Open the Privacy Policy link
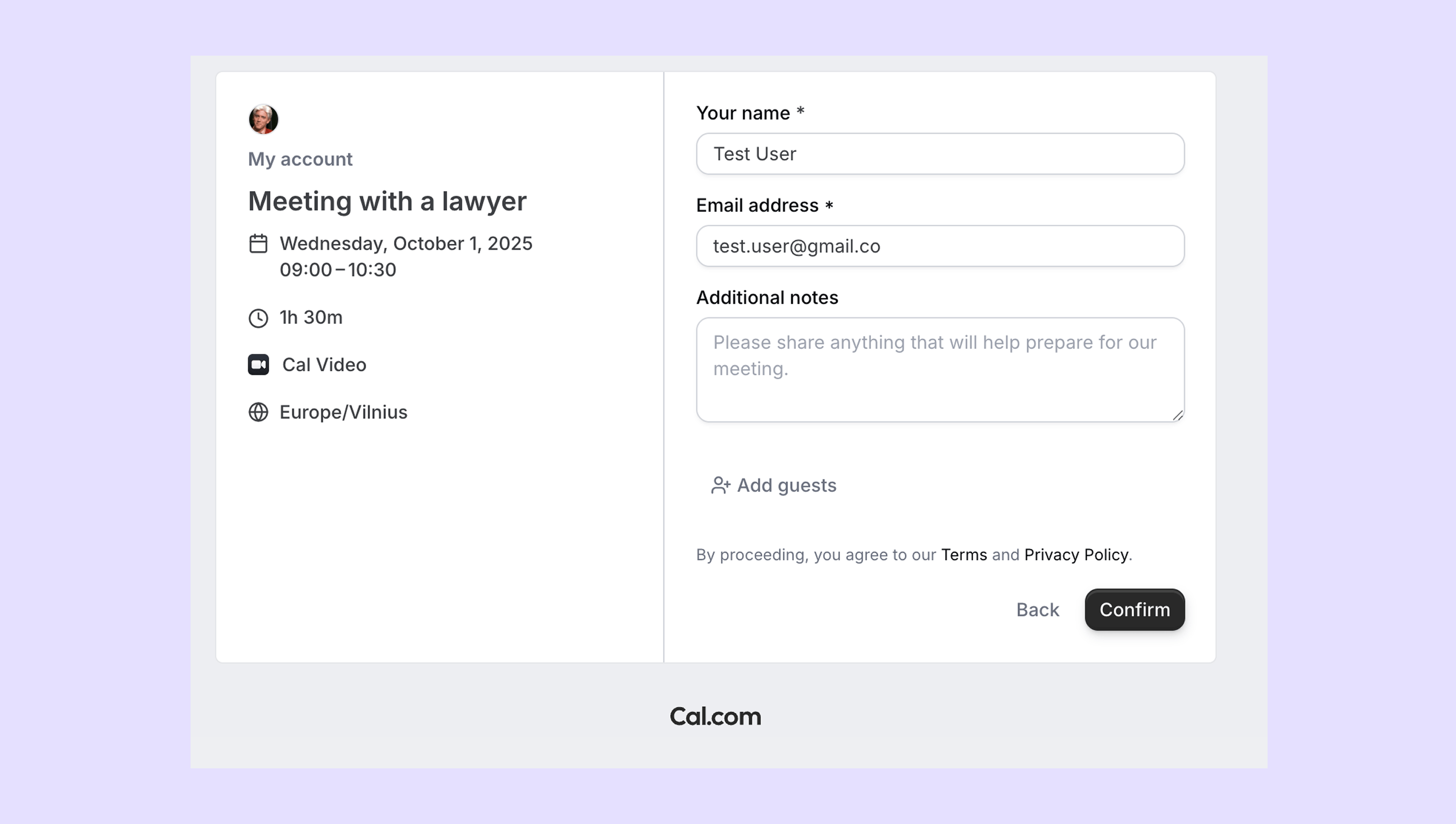Viewport: 1456px width, 824px height. click(x=1075, y=555)
